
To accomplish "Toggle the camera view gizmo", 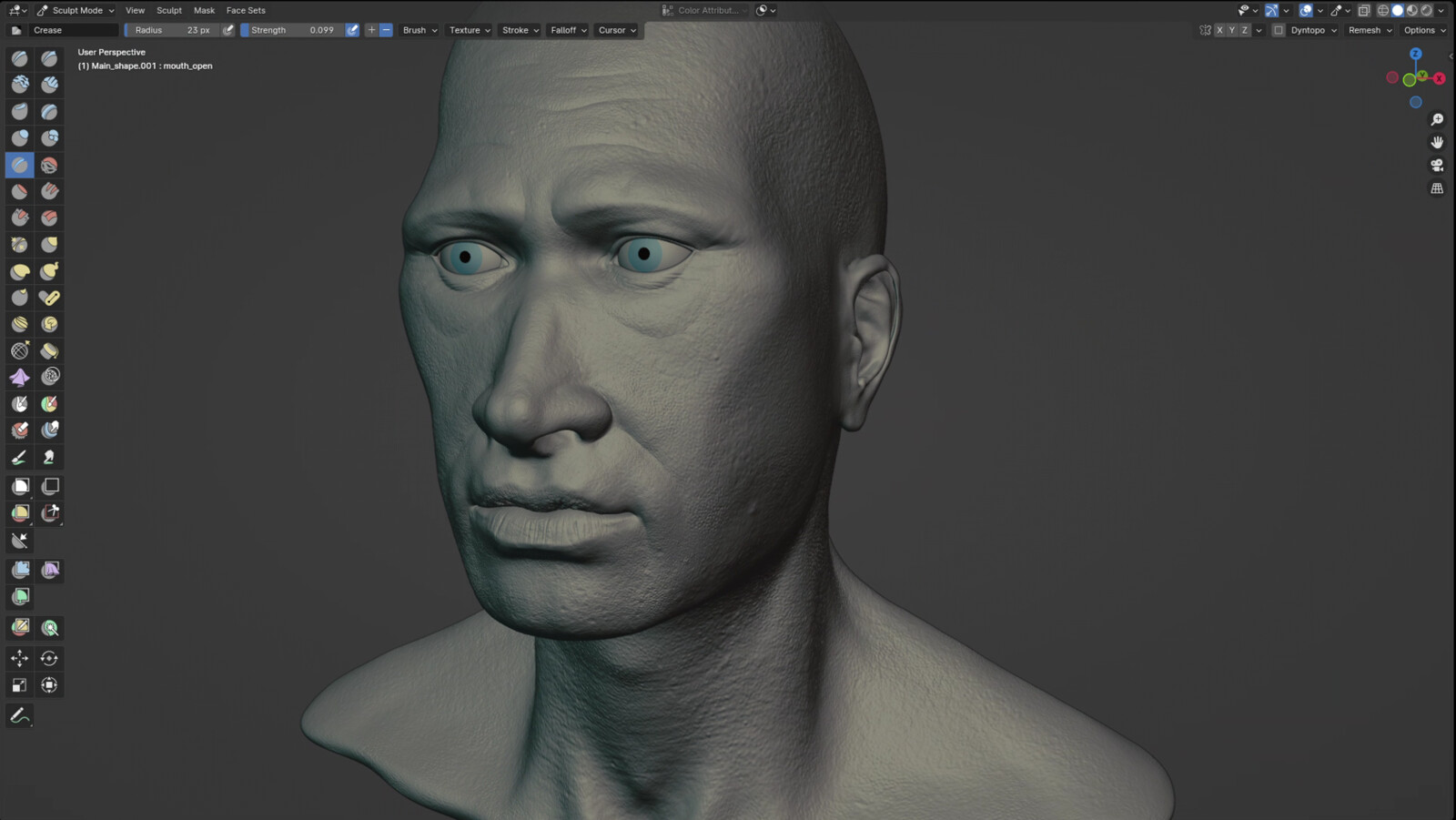I will (1437, 166).
